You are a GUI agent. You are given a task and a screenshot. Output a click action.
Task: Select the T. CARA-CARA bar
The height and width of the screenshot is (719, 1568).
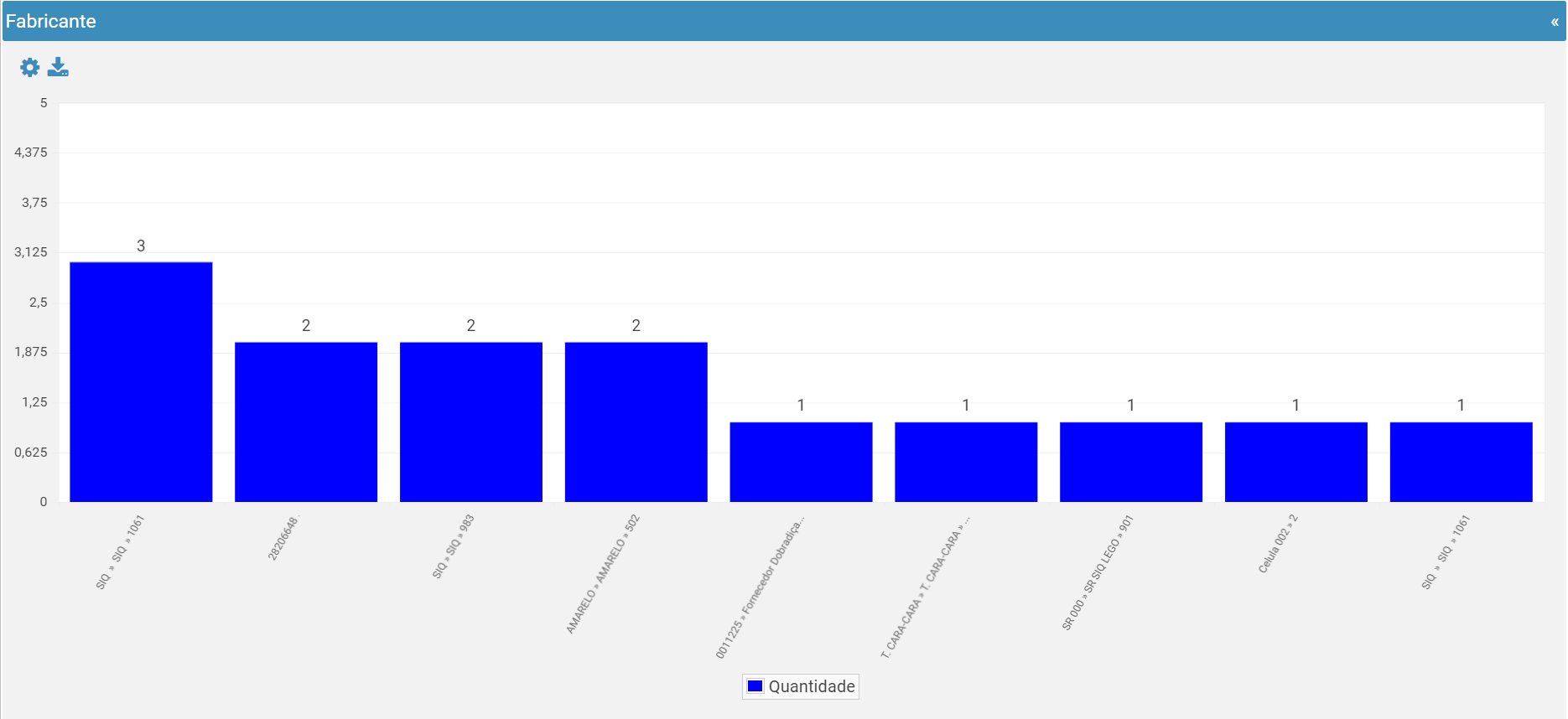pyautogui.click(x=966, y=462)
